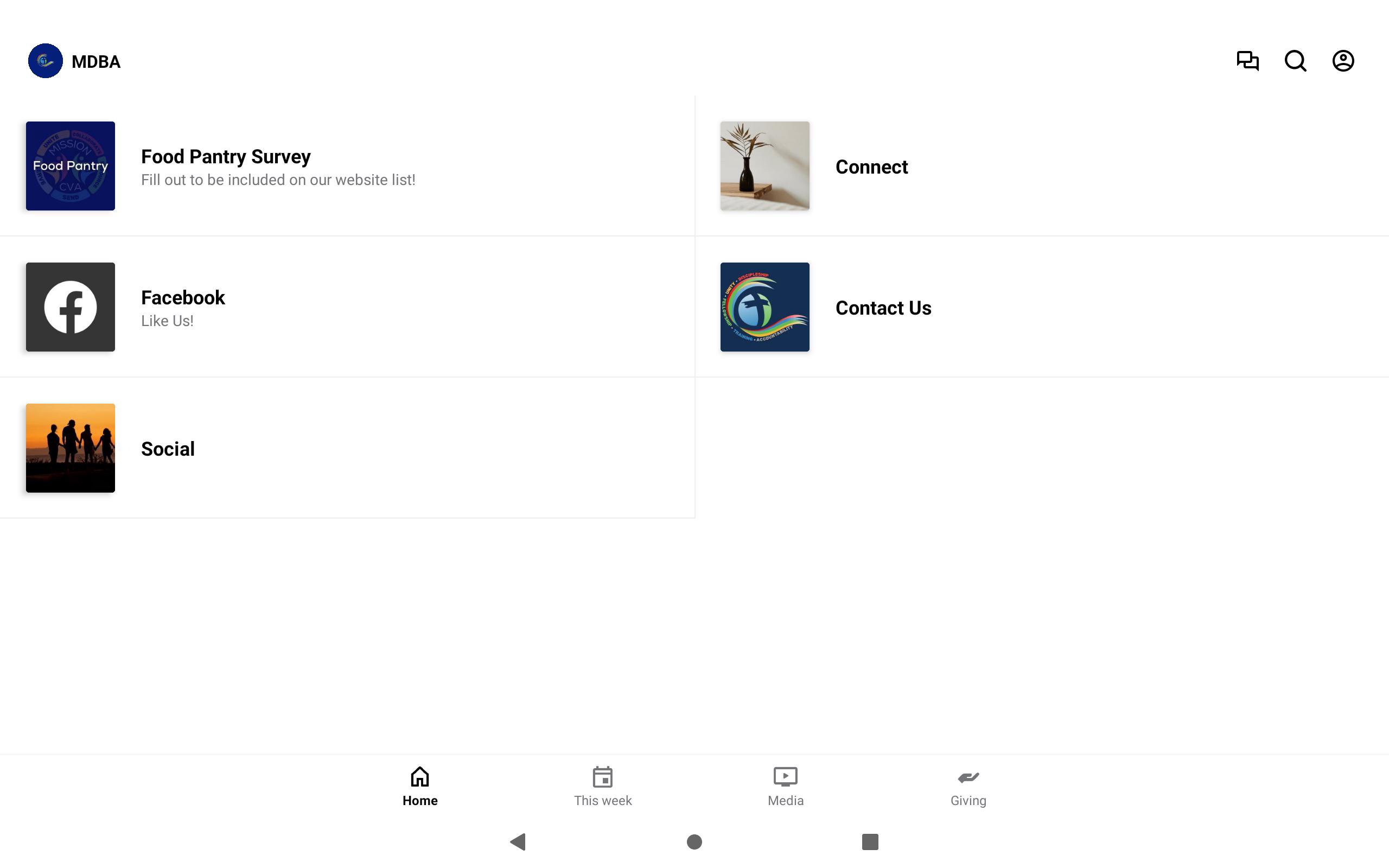Tap the Food Pantry blue thumbnail
The width and height of the screenshot is (1389, 868).
71,166
